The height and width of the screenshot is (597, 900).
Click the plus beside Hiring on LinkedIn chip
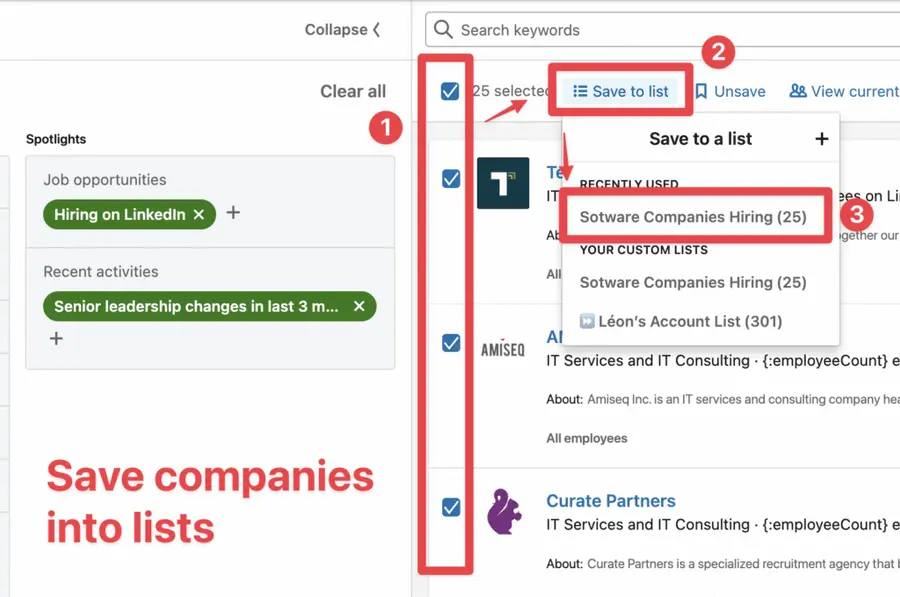tap(232, 214)
